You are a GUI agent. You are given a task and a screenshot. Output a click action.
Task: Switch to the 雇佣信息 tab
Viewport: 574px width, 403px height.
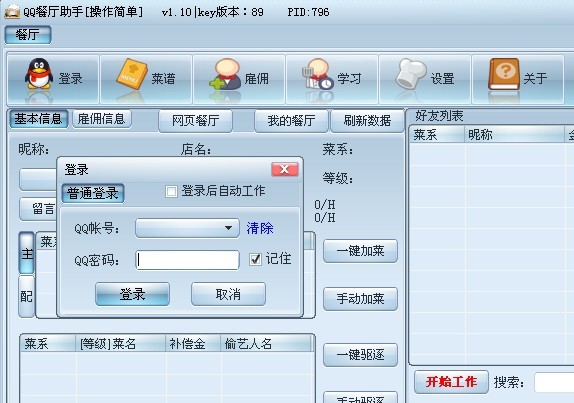pyautogui.click(x=102, y=119)
